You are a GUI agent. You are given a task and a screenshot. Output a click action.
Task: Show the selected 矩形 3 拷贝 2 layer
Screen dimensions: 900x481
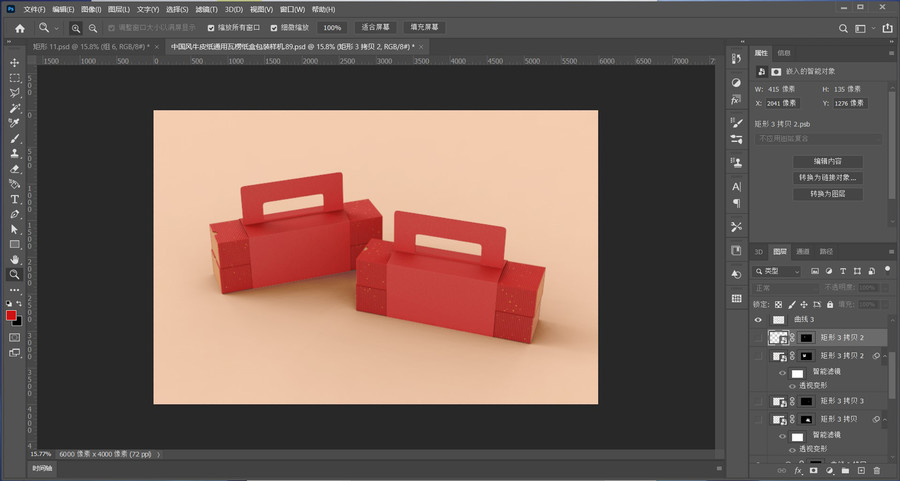pyautogui.click(x=758, y=338)
